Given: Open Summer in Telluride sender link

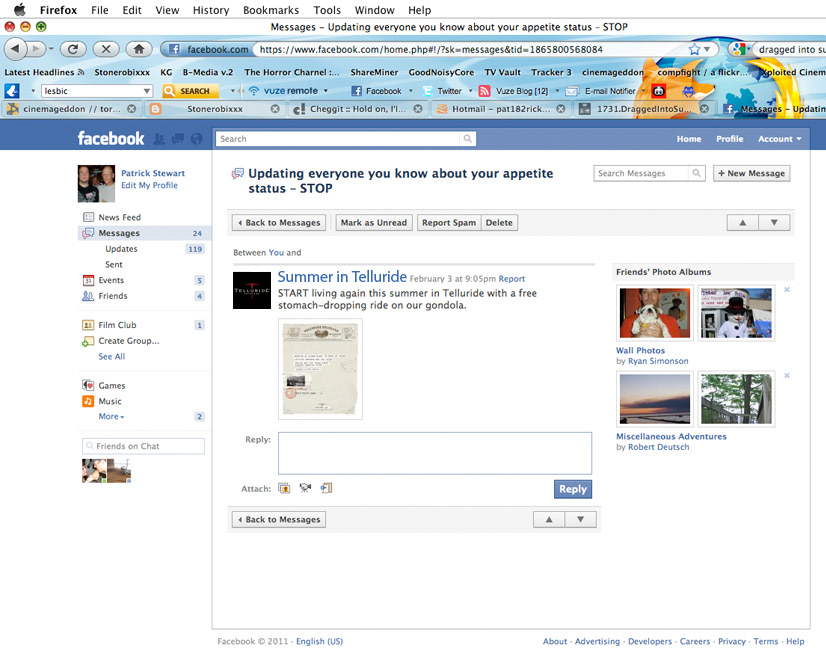Looking at the screenshot, I should coord(342,277).
